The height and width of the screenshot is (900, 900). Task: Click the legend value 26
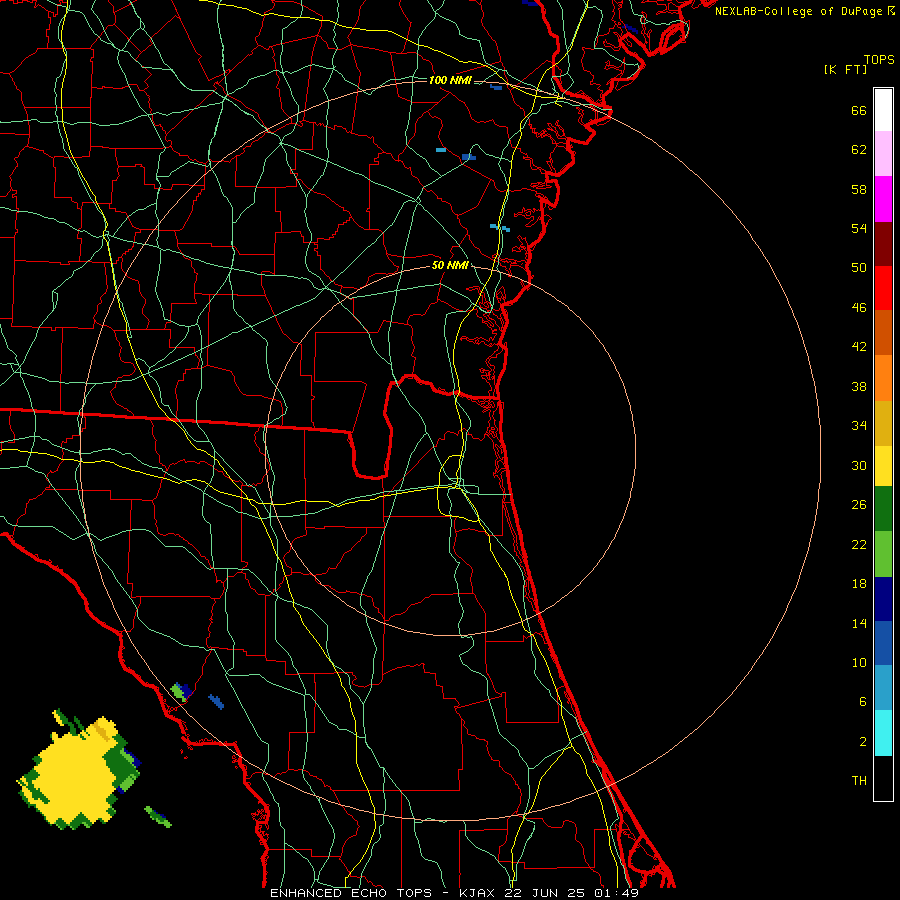point(859,505)
